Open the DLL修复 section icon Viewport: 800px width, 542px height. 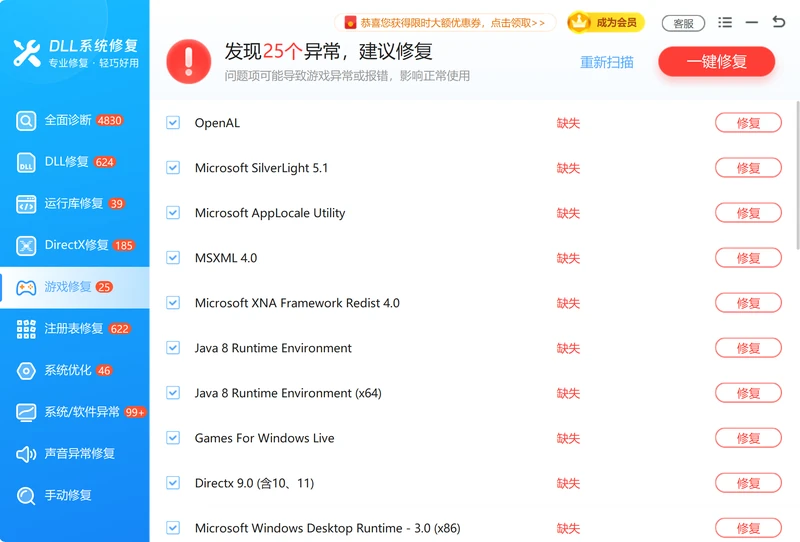pyautogui.click(x=26, y=162)
